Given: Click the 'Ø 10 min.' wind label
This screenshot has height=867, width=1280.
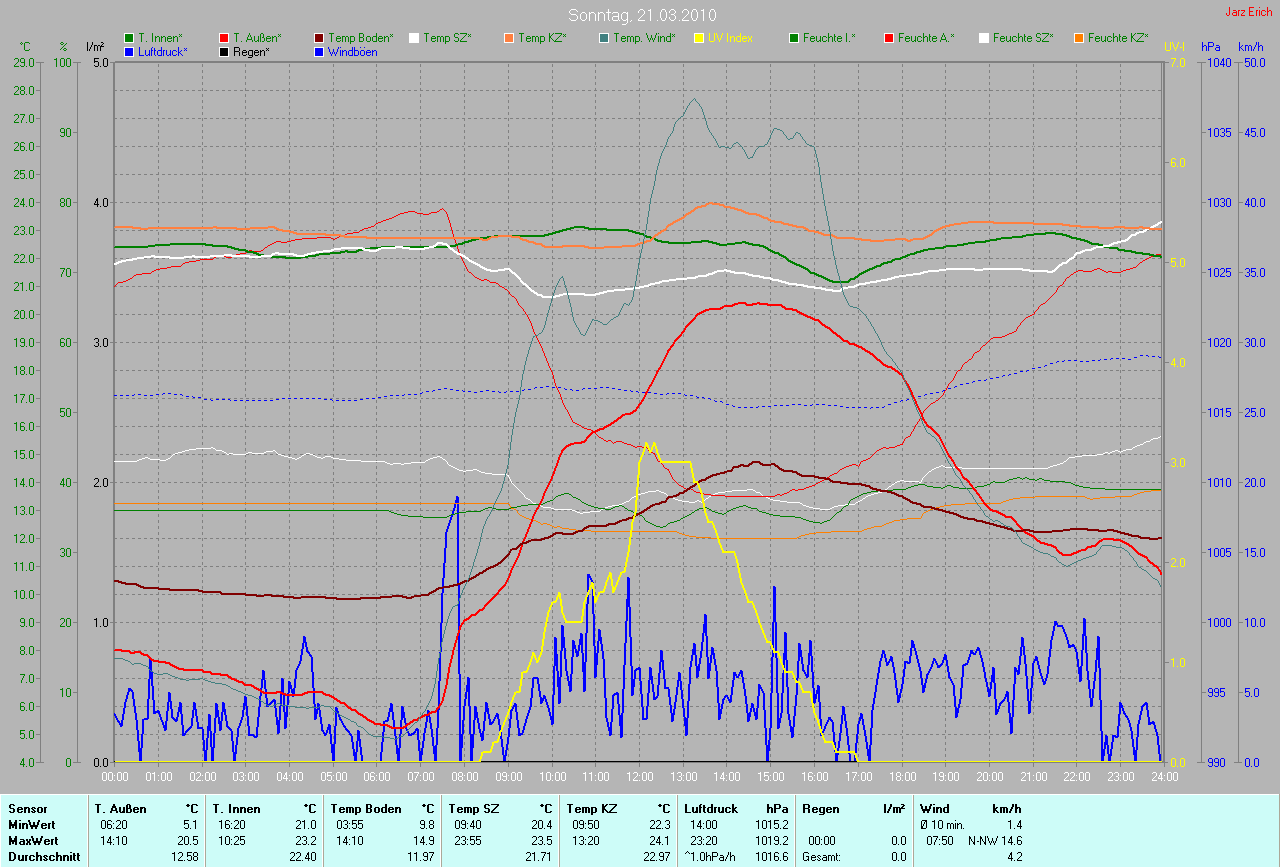Looking at the screenshot, I should click(943, 825).
